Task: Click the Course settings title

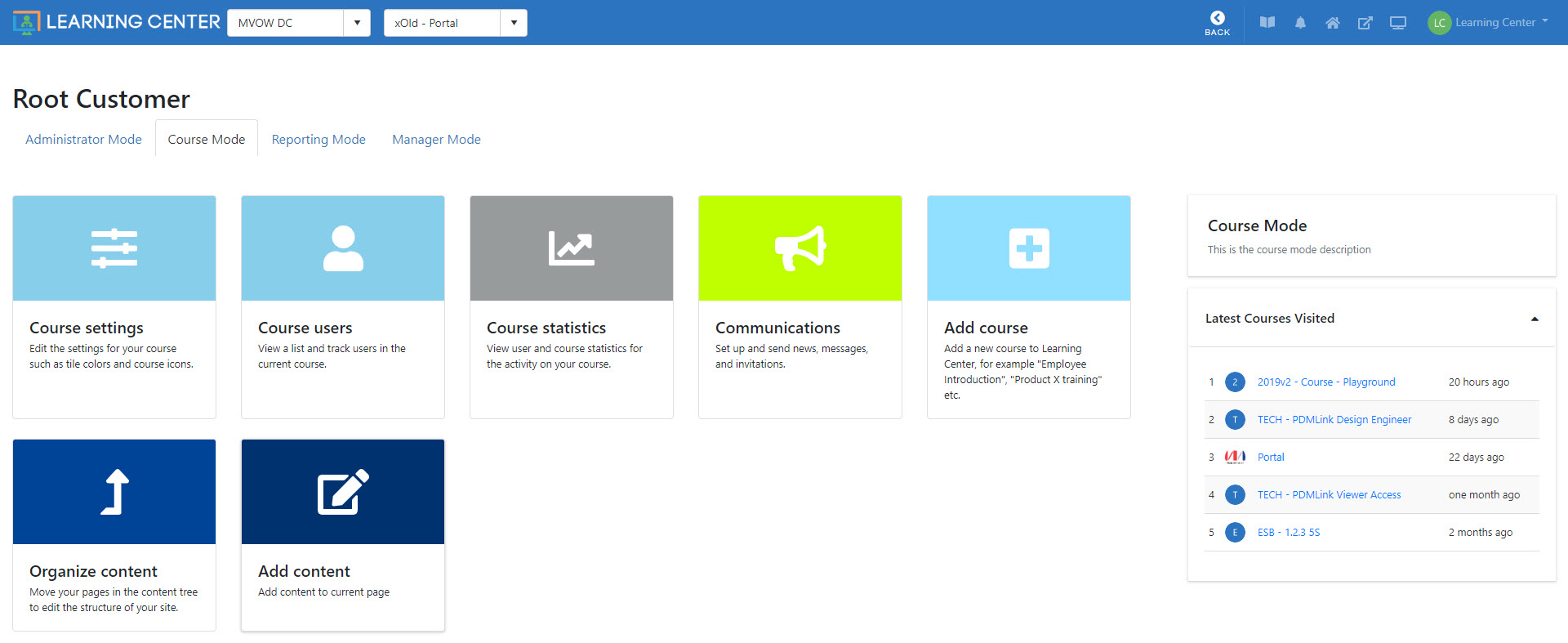Action: pos(87,328)
